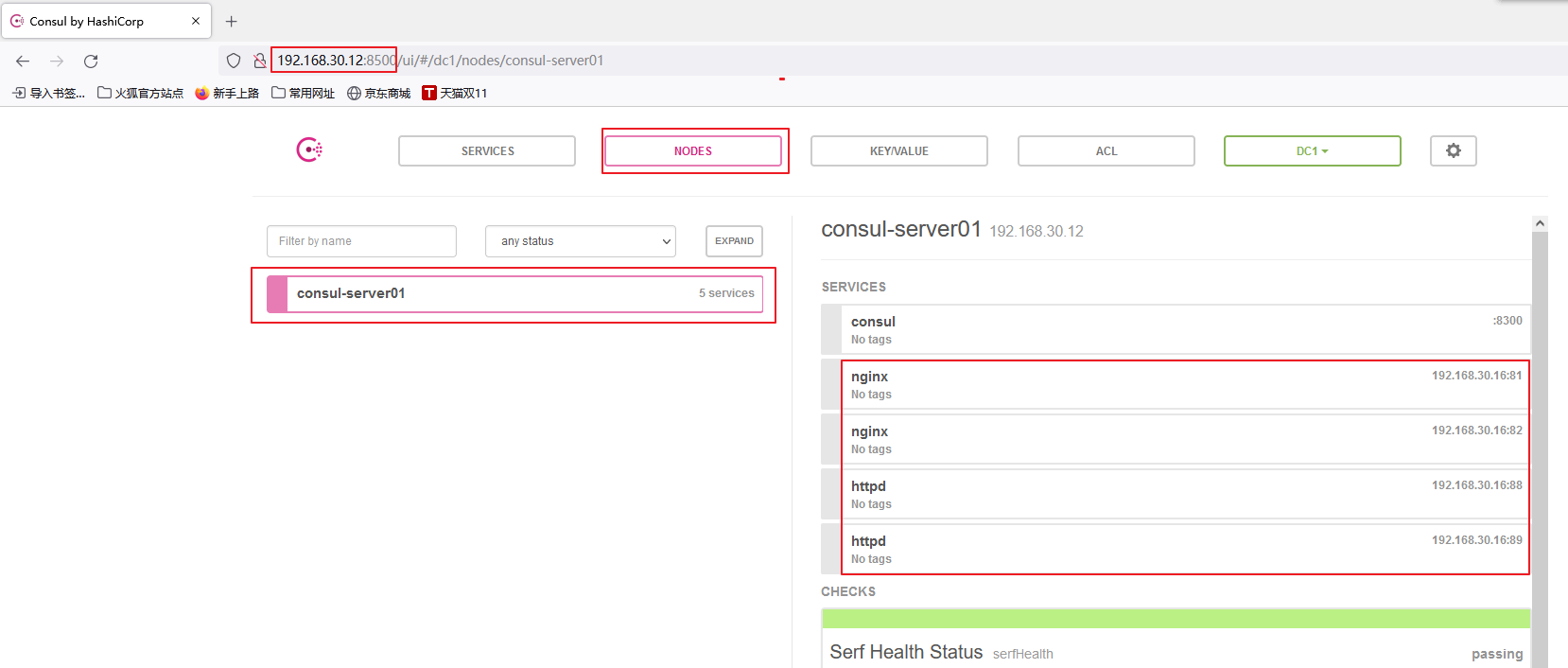Open nginx service at 192.168.30.16:82
This screenshot has height=668, width=1568.
tap(1176, 439)
